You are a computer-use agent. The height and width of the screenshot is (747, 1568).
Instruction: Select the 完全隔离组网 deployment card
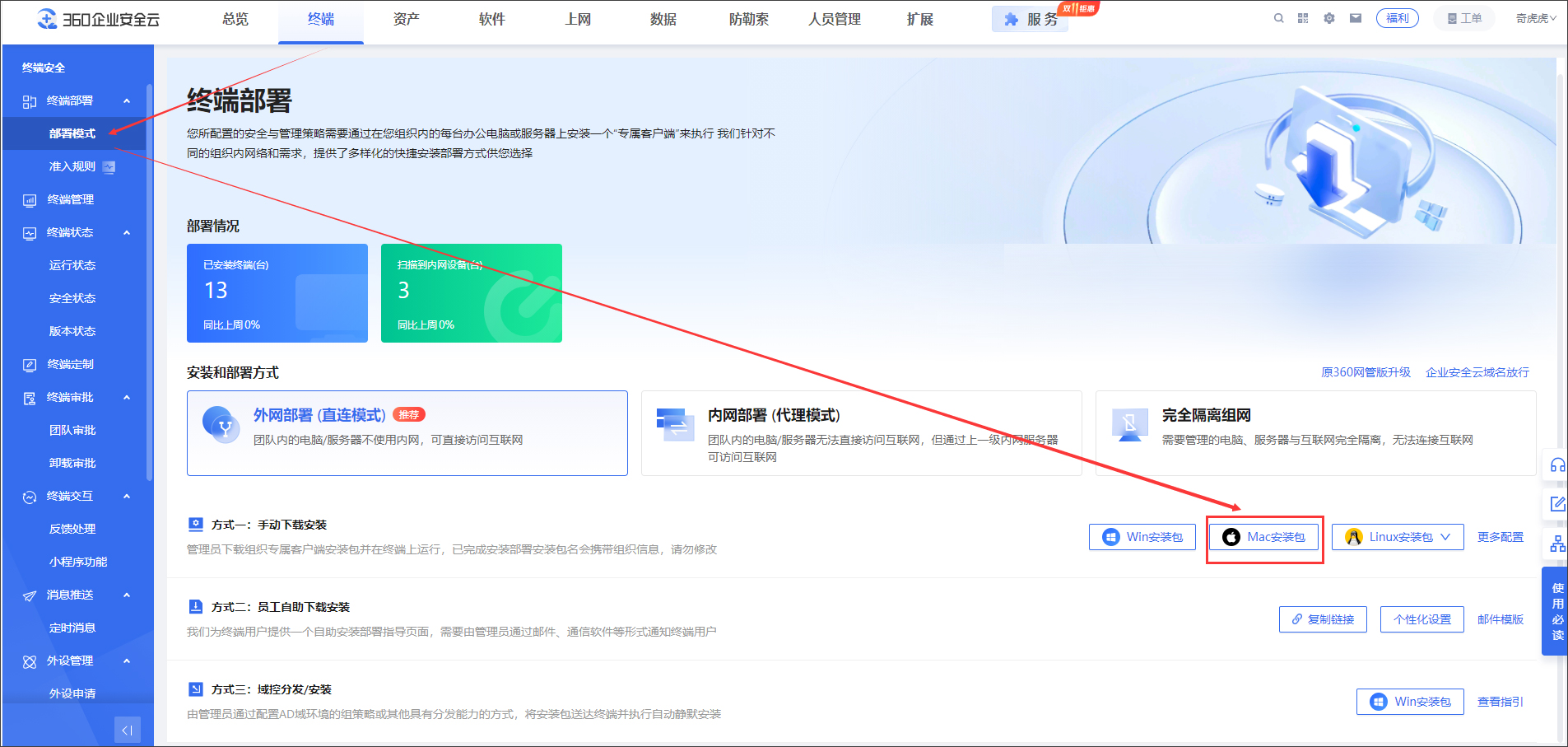click(x=1315, y=432)
